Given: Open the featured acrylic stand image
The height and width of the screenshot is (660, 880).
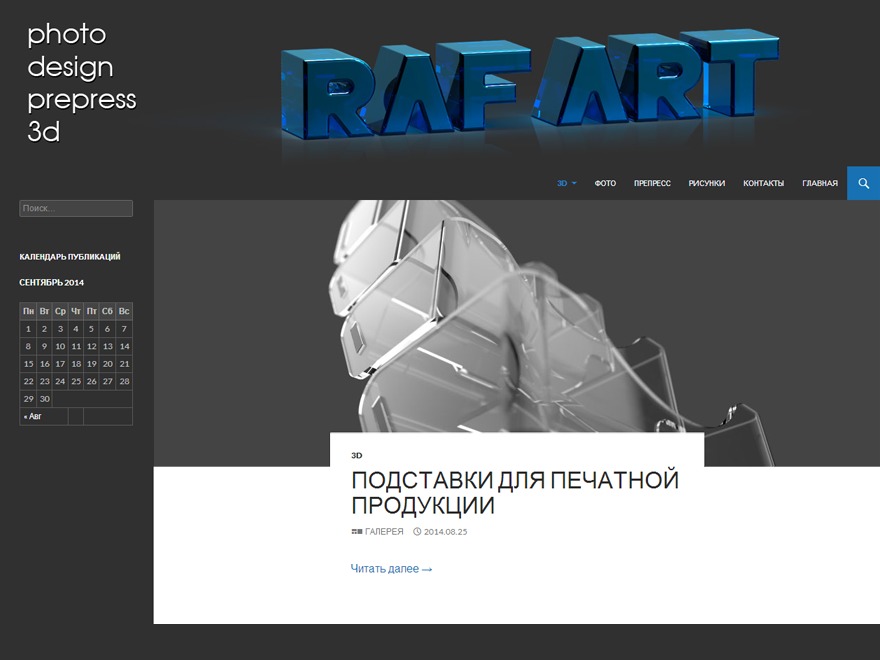Looking at the screenshot, I should point(516,333).
